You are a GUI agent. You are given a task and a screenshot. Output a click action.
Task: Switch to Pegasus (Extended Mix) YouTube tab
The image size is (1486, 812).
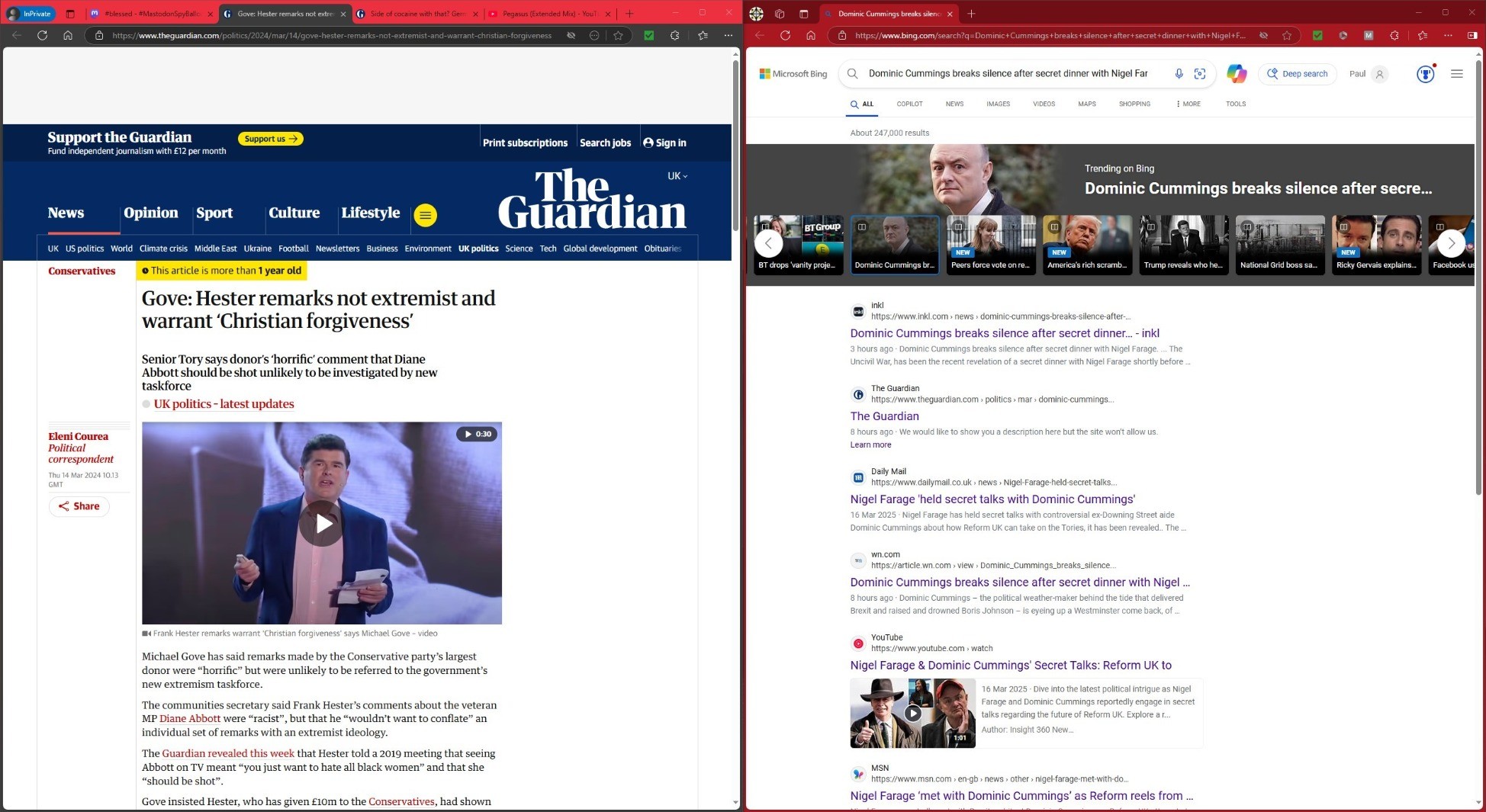549,14
